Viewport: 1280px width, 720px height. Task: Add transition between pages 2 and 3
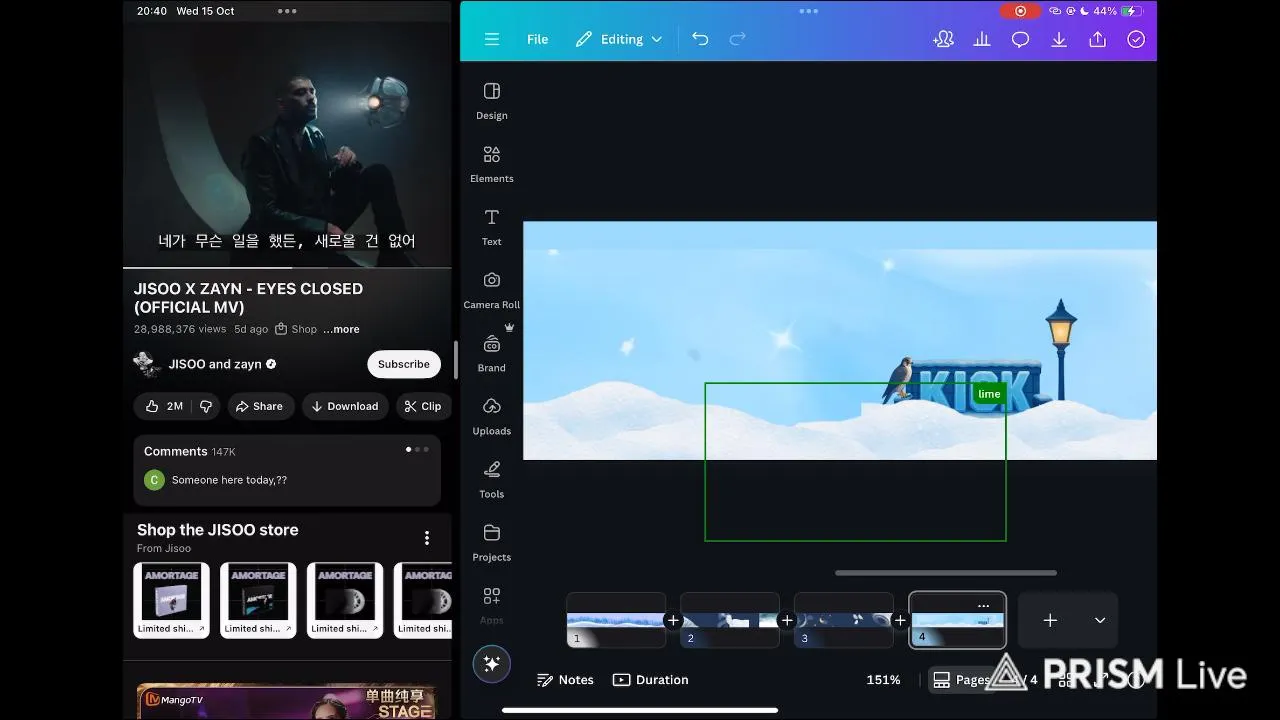click(787, 620)
